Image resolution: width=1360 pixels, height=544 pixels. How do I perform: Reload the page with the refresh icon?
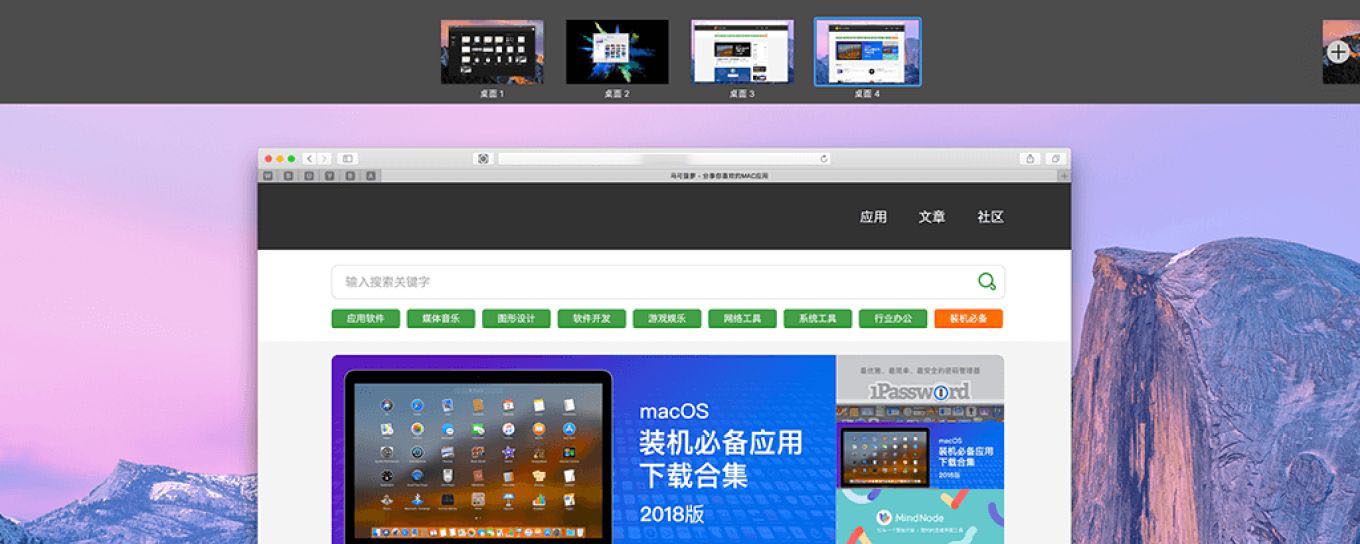click(824, 158)
